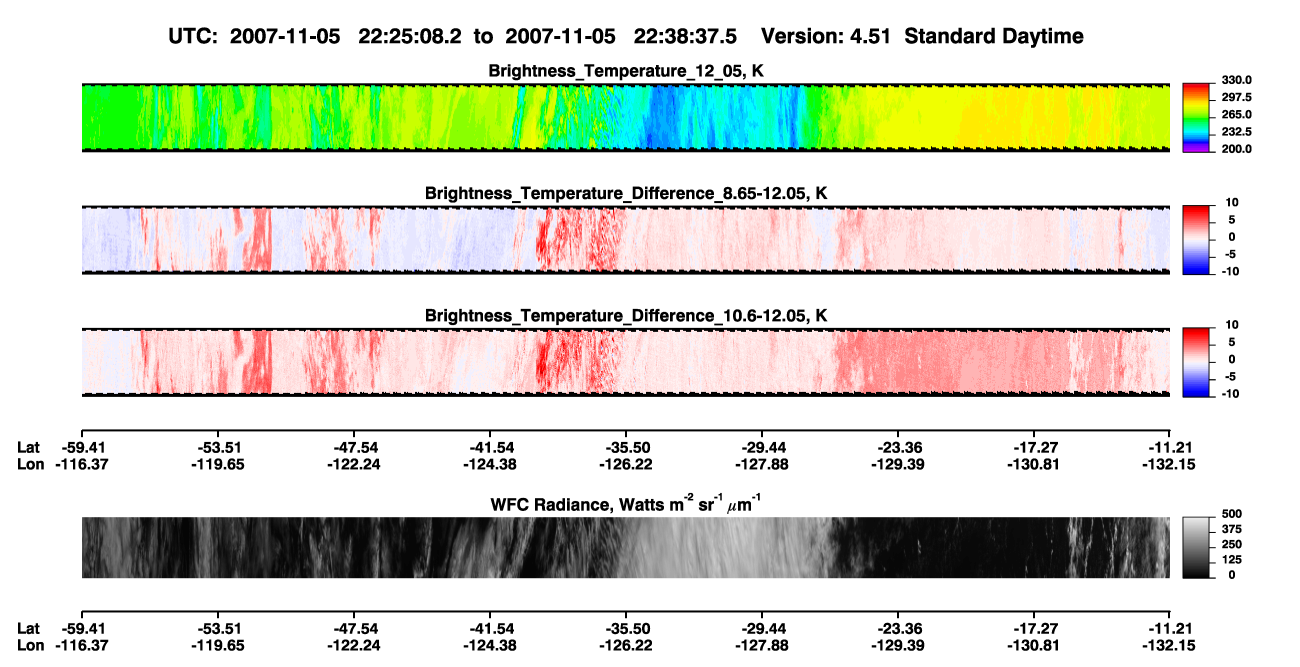Click the 232.5 color bar label
Viewport: 1300px width, 667px height.
pos(1236,132)
